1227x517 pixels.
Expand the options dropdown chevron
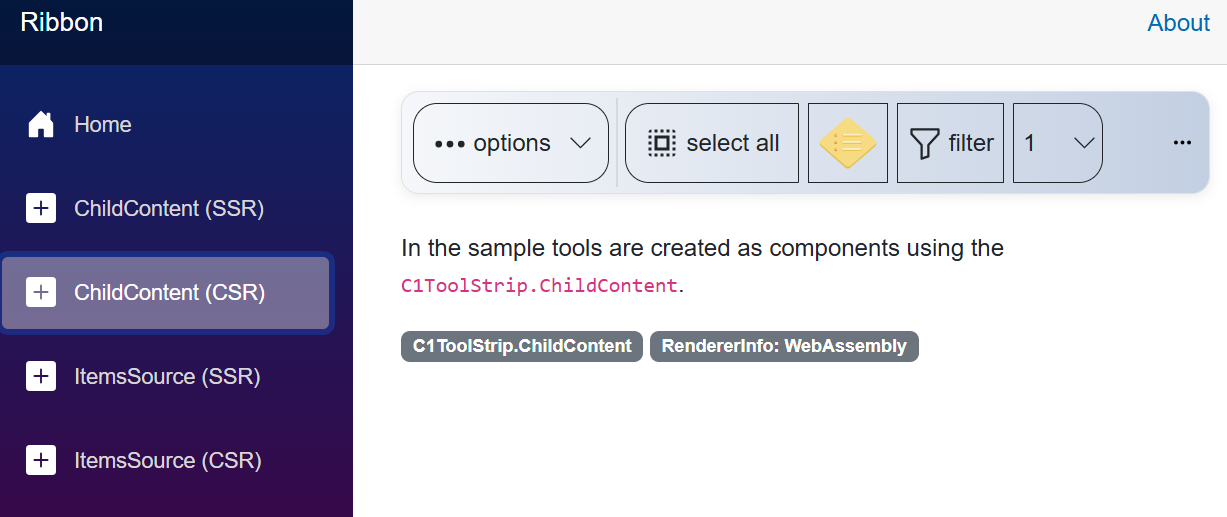coord(580,143)
